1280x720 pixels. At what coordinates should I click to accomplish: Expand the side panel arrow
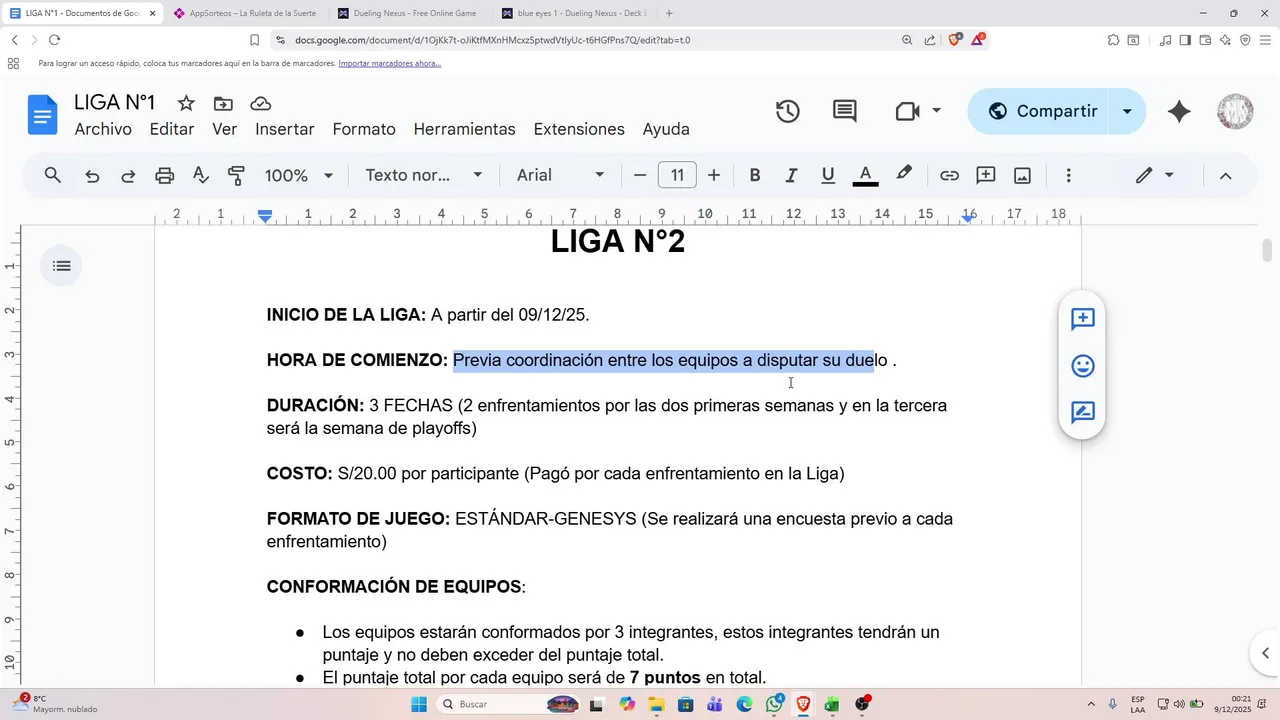[1265, 653]
